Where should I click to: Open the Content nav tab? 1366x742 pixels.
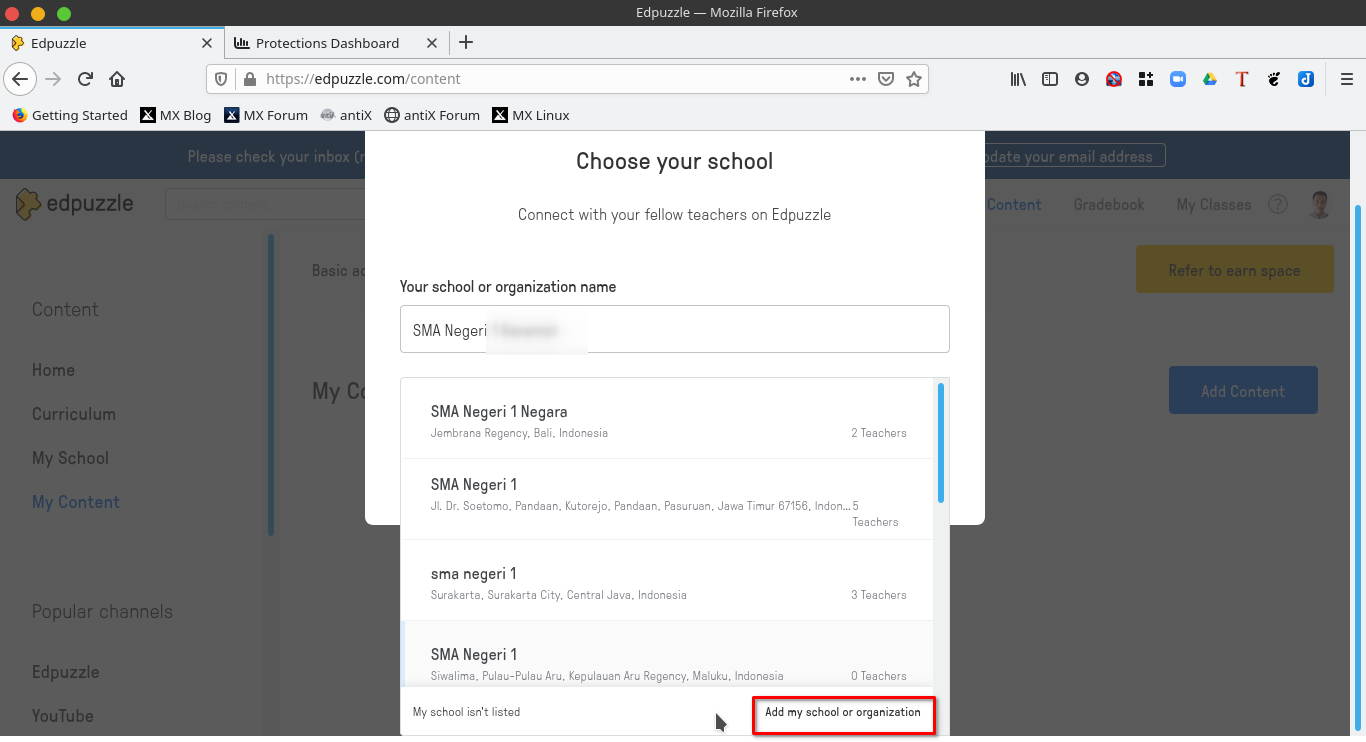pyautogui.click(x=1013, y=204)
